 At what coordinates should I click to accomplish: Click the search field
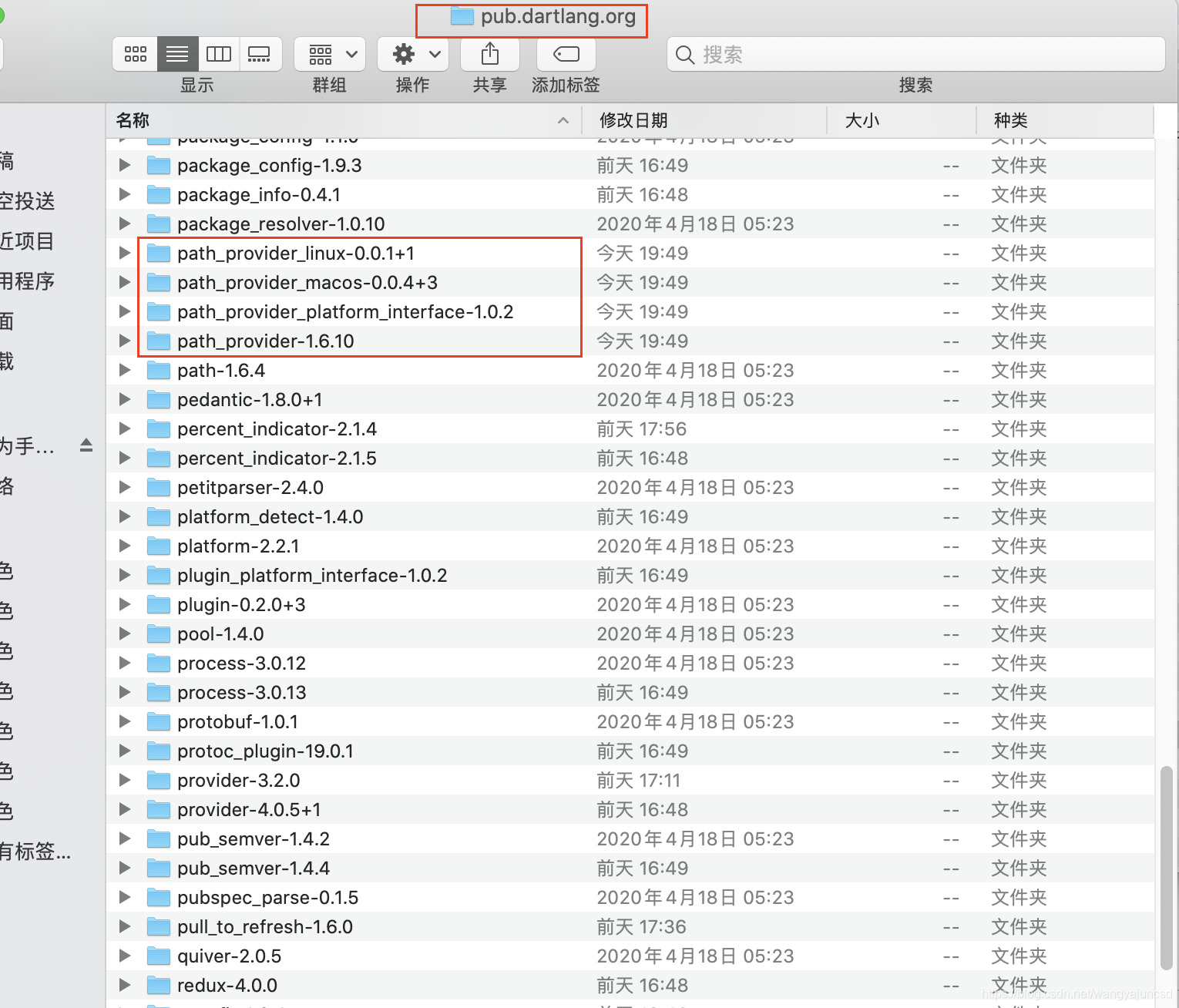tap(915, 54)
